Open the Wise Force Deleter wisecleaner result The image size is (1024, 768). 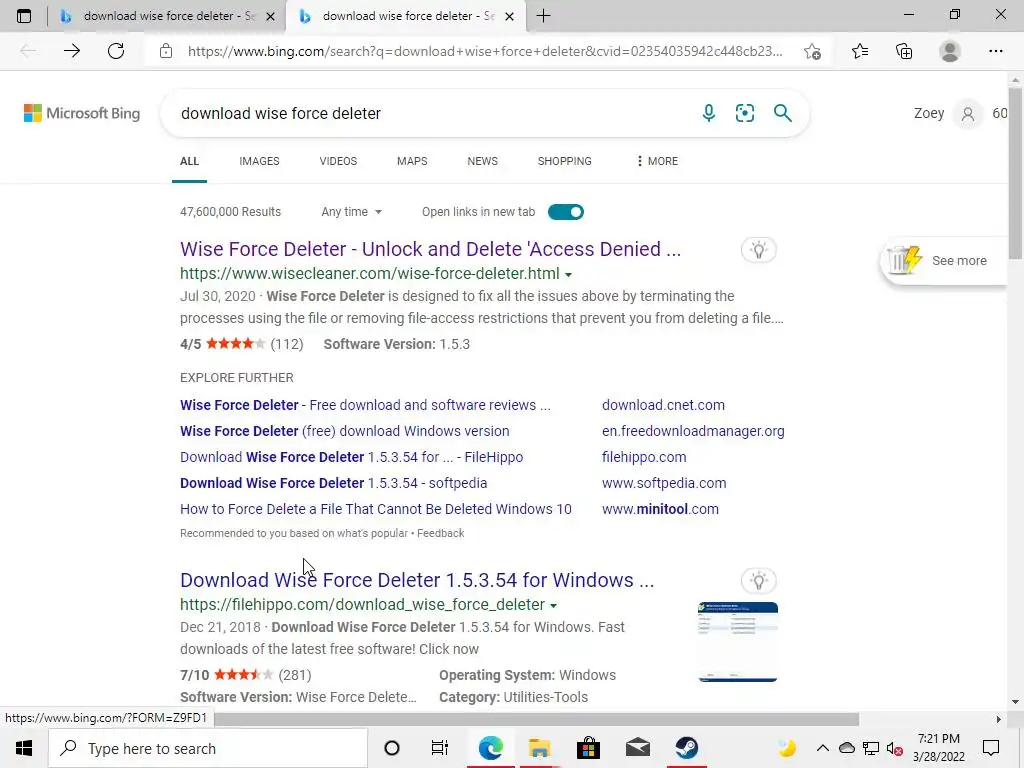pos(430,249)
